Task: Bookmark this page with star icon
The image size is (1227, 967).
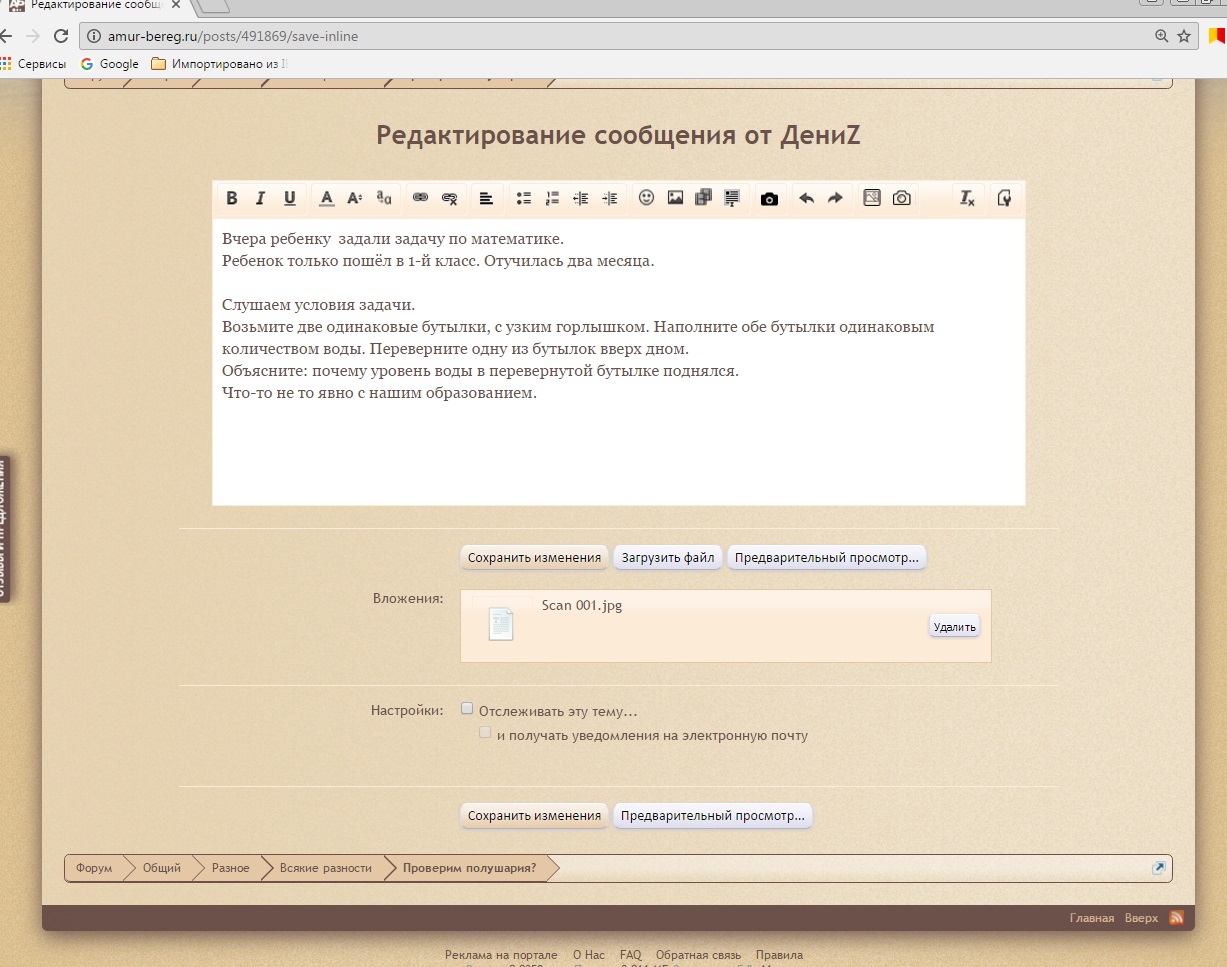Action: click(1184, 36)
